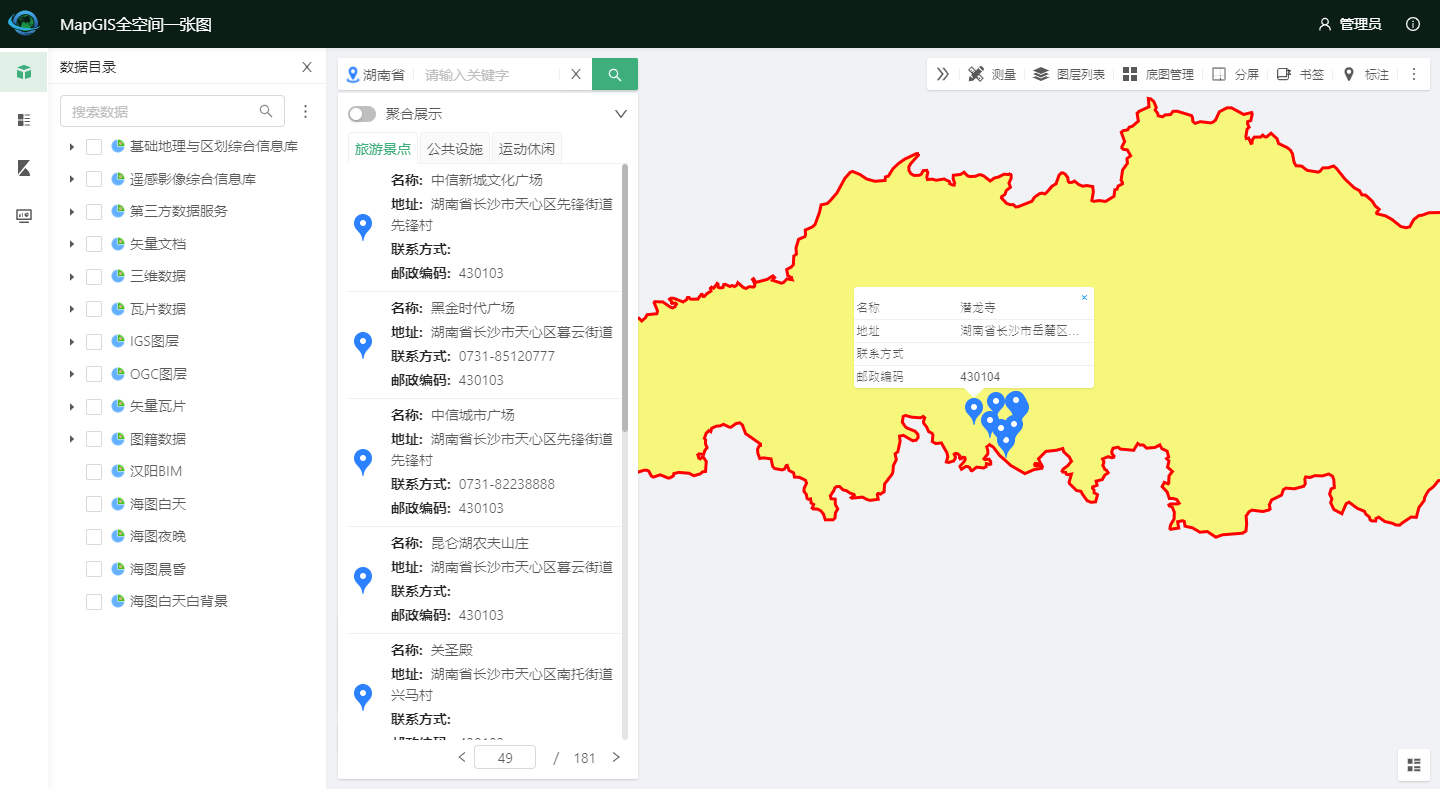Activate the 分屏 split screen tool

pos(1235,74)
